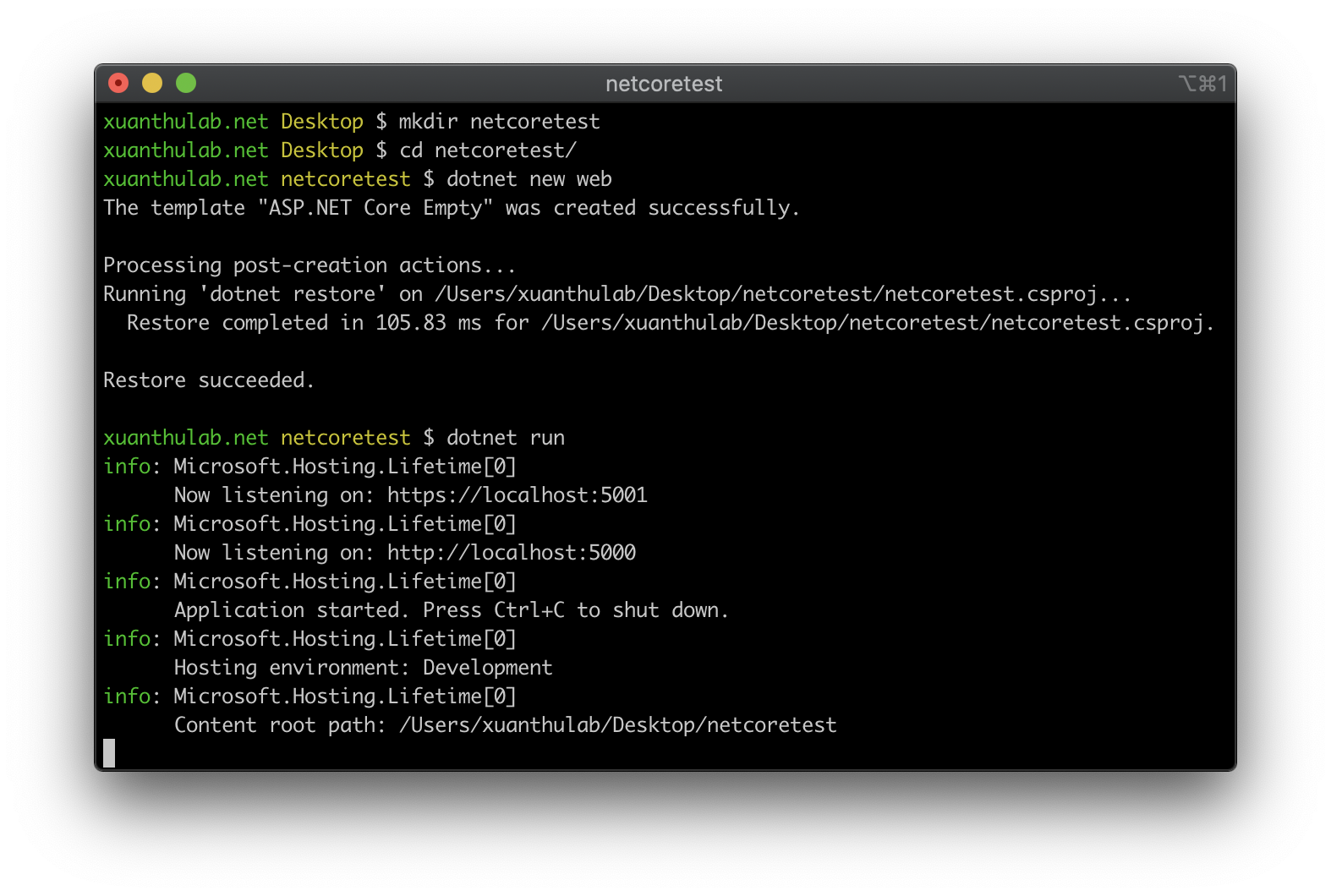Click 'Application started. Press Ctrl+C' line
This screenshot has height=896, width=1331.
pyautogui.click(x=452, y=610)
